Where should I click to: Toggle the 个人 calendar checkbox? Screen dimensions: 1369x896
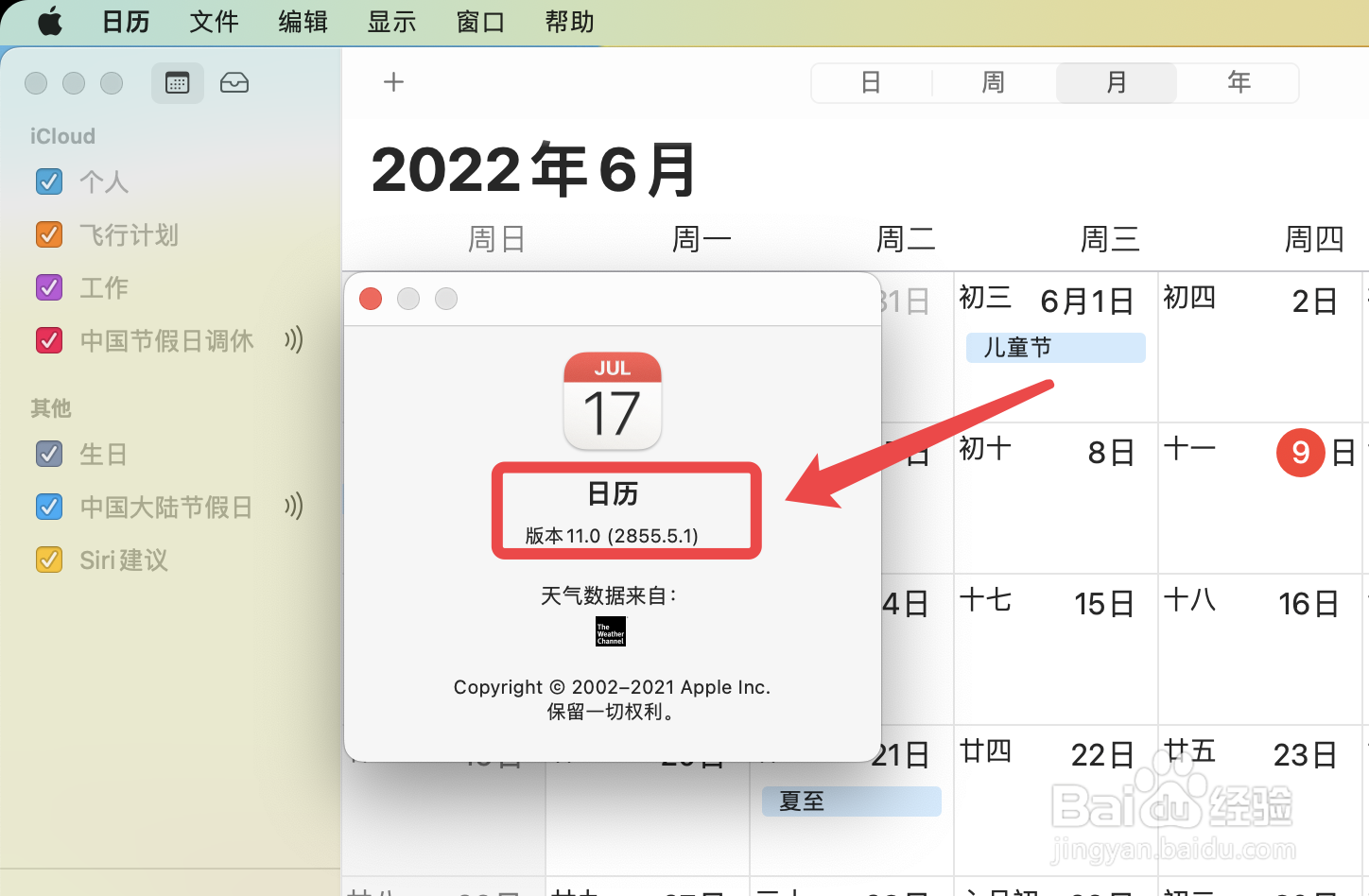(x=49, y=181)
